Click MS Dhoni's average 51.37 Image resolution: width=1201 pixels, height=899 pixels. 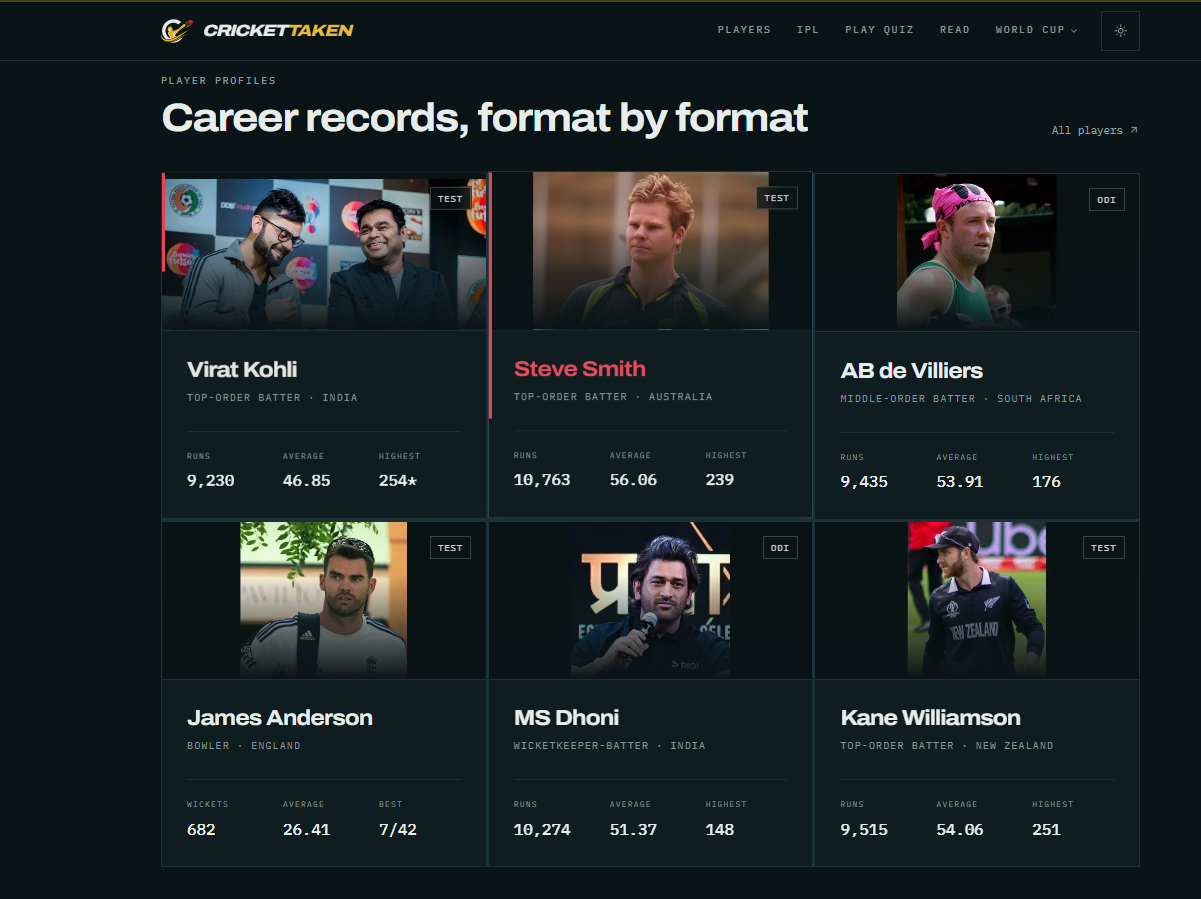(x=634, y=830)
